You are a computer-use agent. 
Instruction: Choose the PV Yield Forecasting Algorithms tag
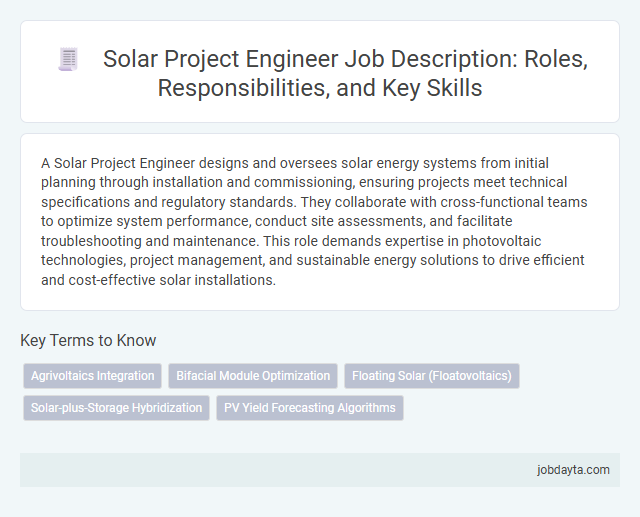click(310, 408)
